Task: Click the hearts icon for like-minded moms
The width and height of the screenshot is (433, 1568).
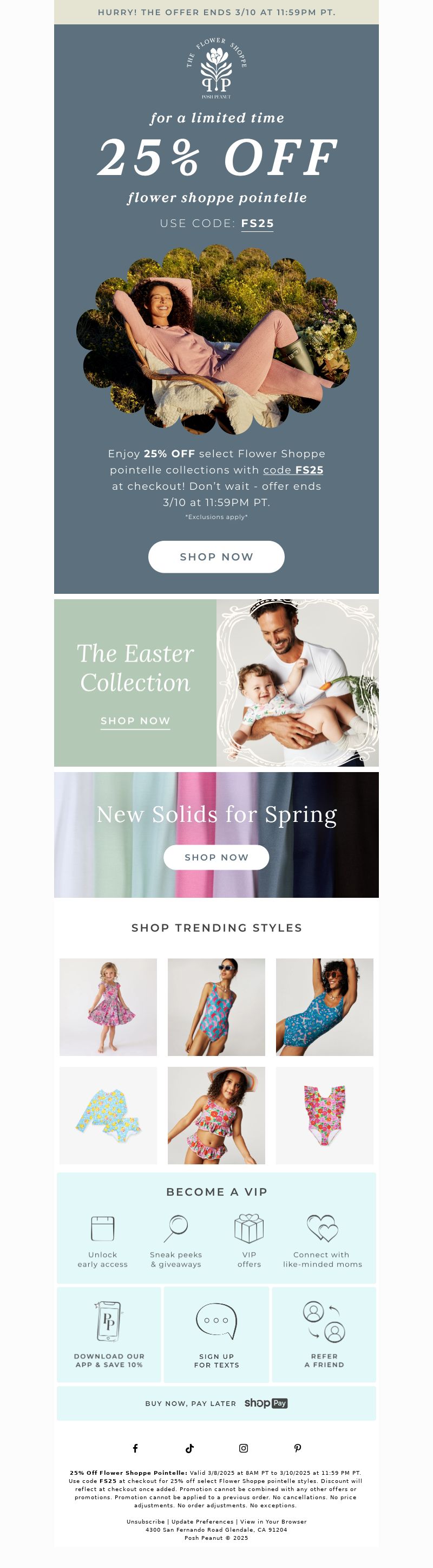Action: tap(322, 1228)
